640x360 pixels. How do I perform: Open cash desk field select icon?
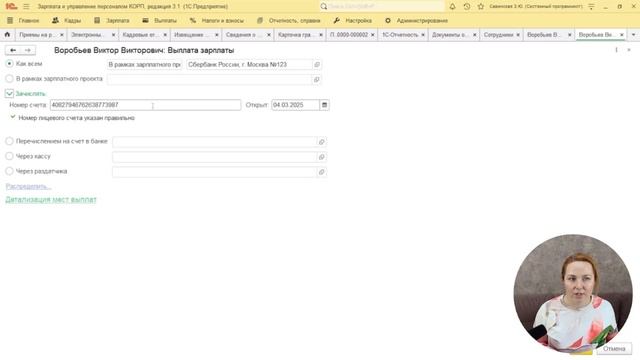click(x=321, y=157)
